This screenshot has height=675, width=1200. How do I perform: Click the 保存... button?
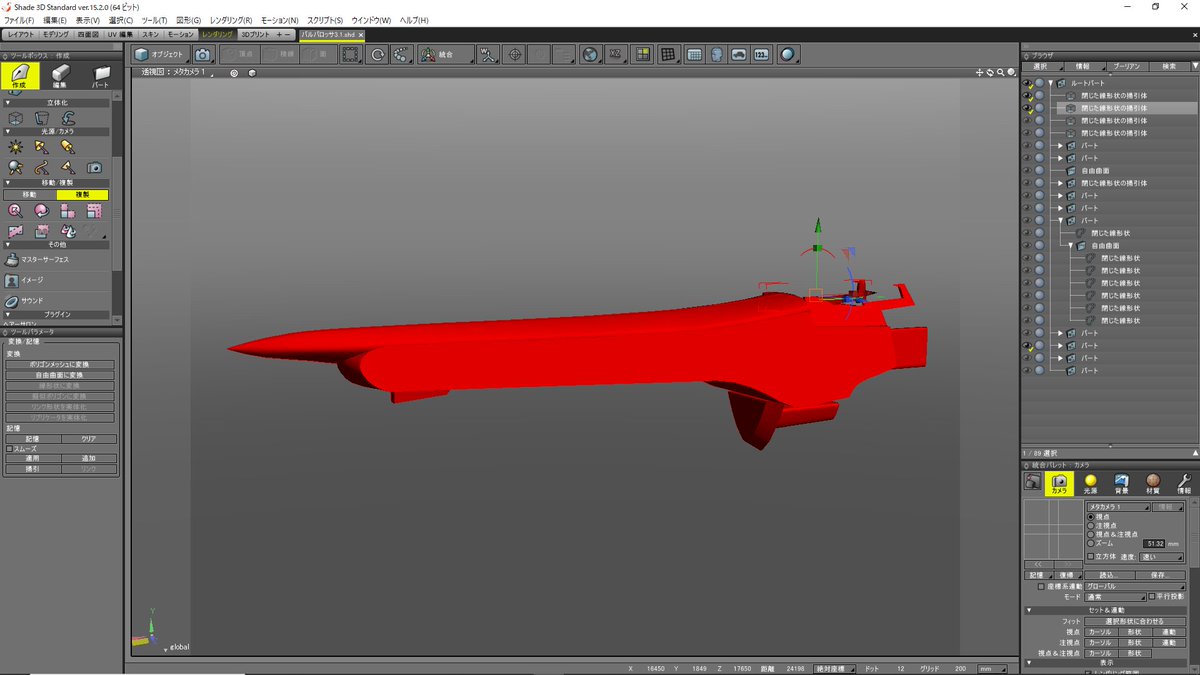pos(1160,575)
